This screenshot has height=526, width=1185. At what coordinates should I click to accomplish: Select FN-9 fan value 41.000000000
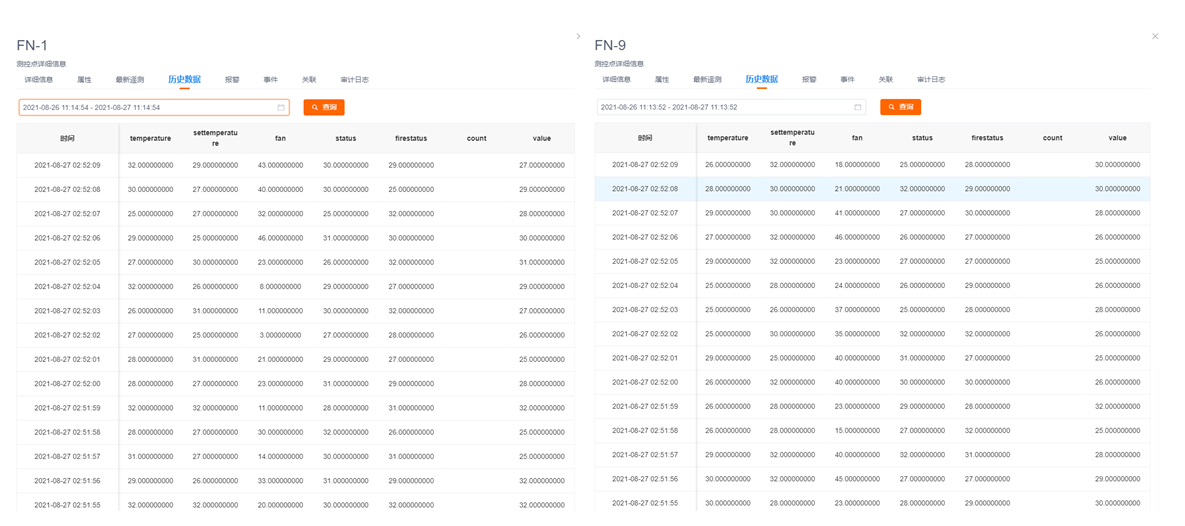tap(857, 213)
